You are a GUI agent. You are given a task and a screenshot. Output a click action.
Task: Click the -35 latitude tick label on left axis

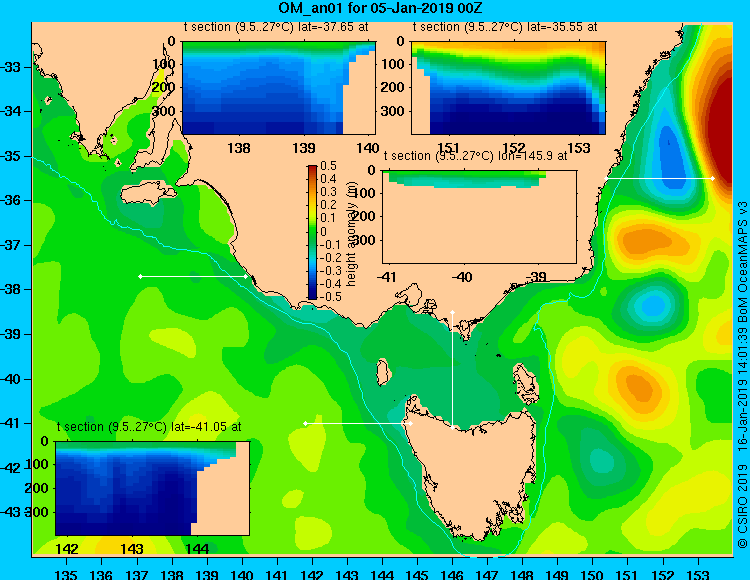pos(11,156)
